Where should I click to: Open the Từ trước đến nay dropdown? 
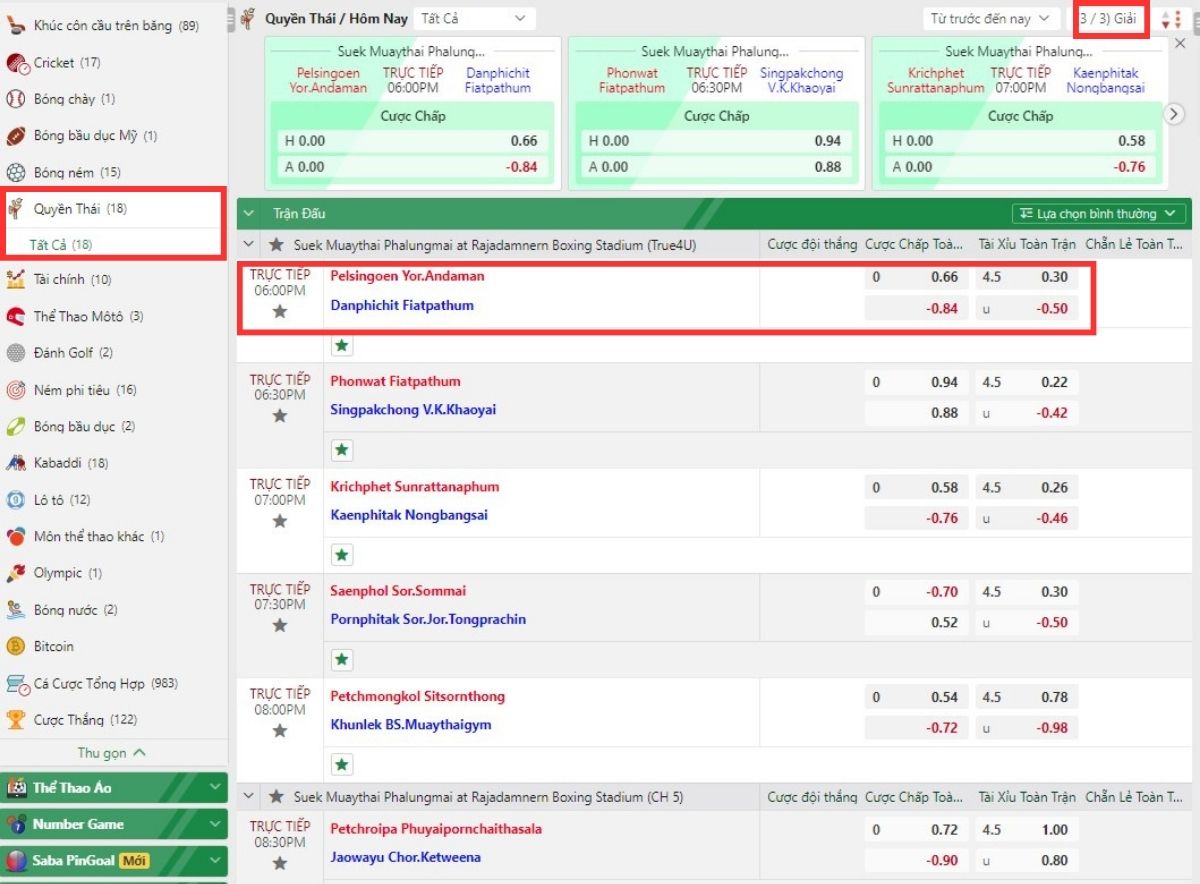pyautogui.click(x=989, y=19)
